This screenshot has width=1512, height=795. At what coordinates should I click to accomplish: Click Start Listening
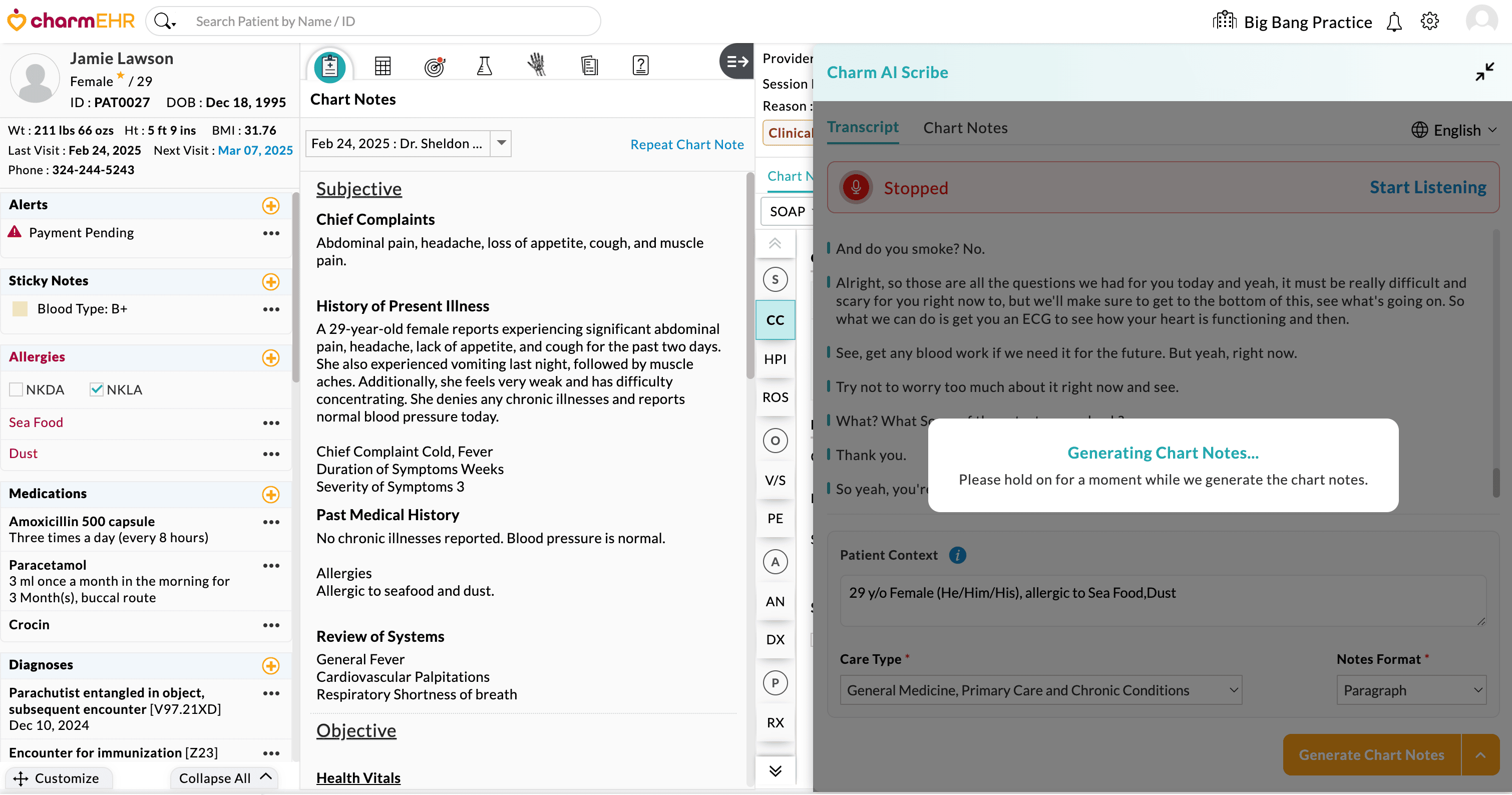[x=1427, y=188]
